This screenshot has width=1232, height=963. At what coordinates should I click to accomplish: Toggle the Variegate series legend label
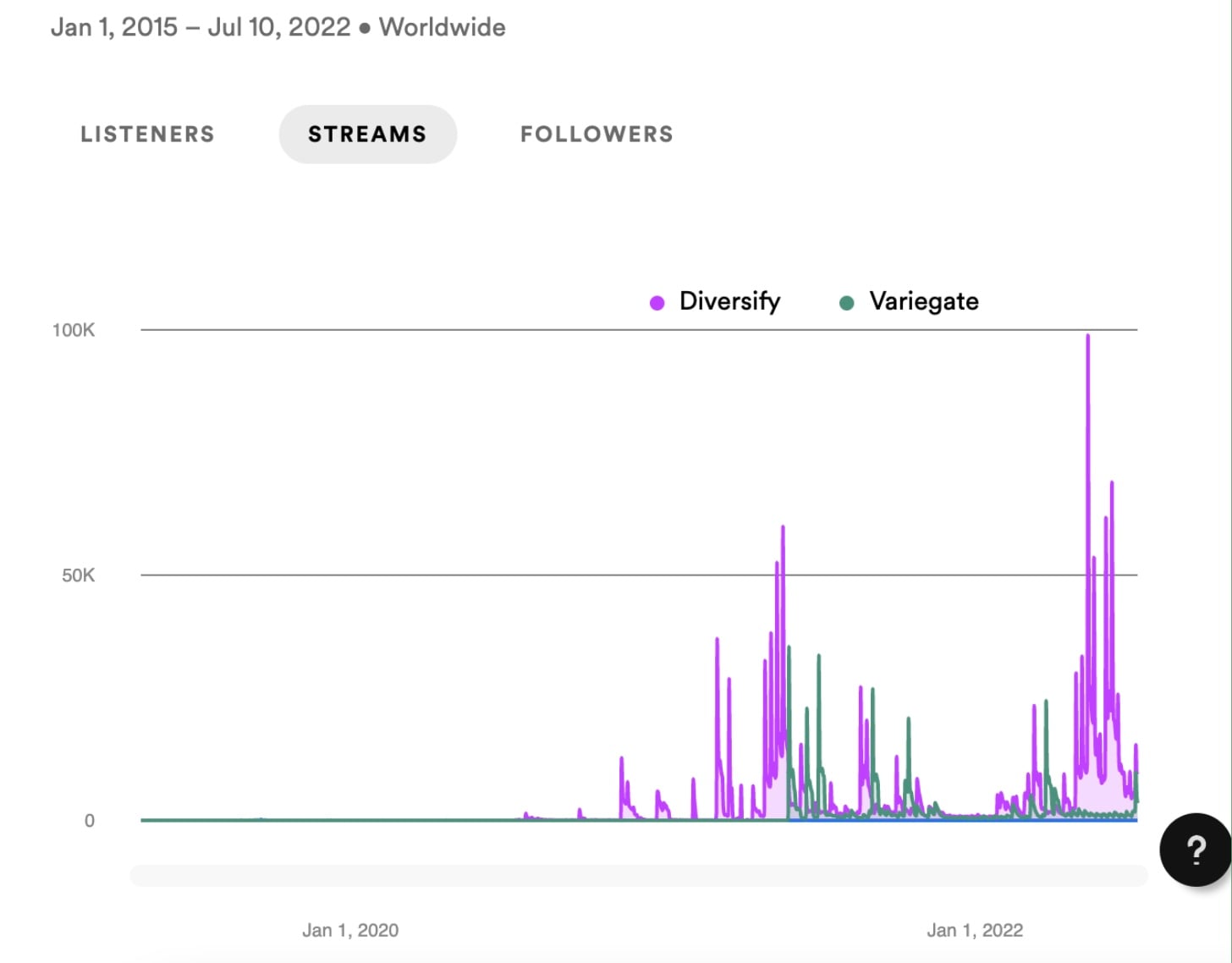coord(923,301)
